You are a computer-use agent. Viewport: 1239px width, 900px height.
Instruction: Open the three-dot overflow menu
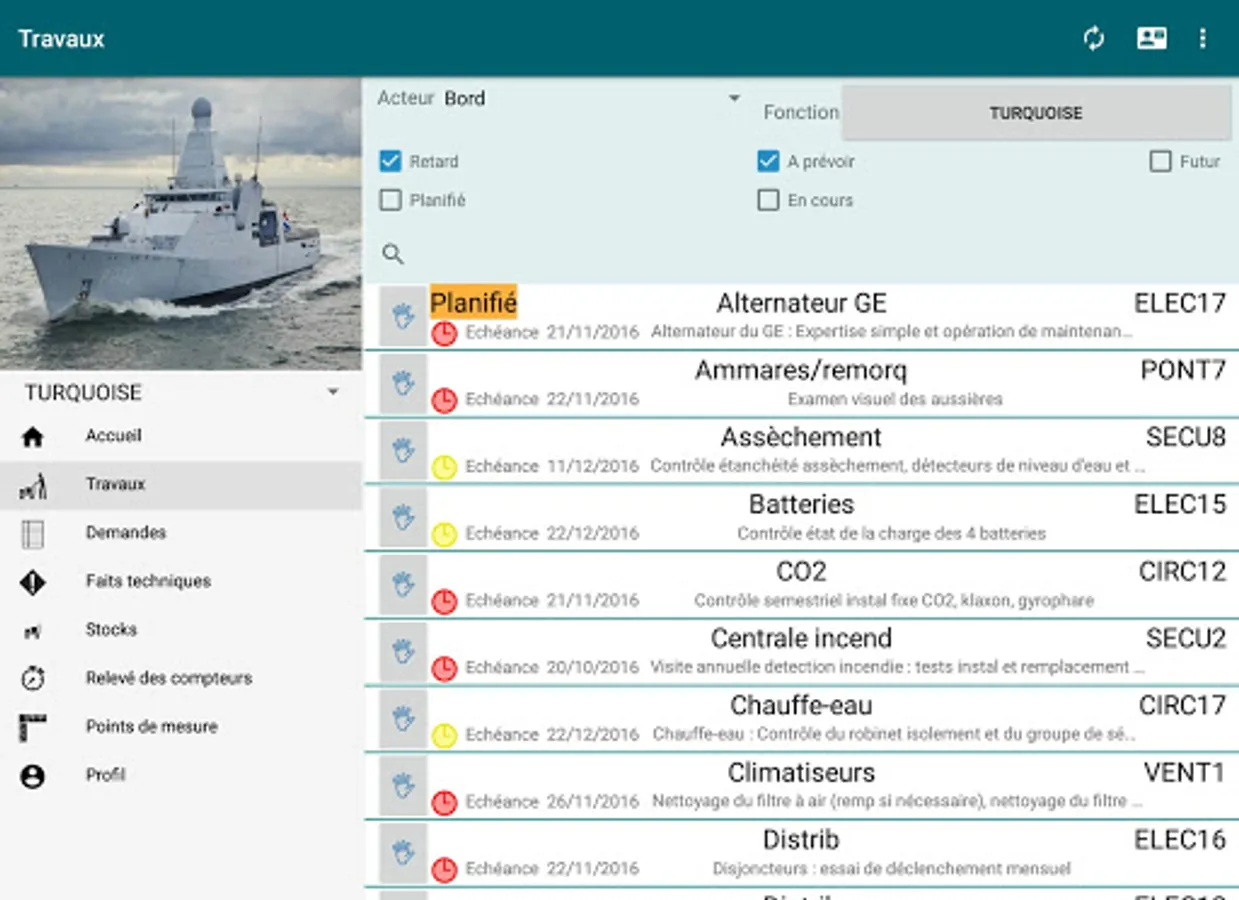tap(1202, 39)
